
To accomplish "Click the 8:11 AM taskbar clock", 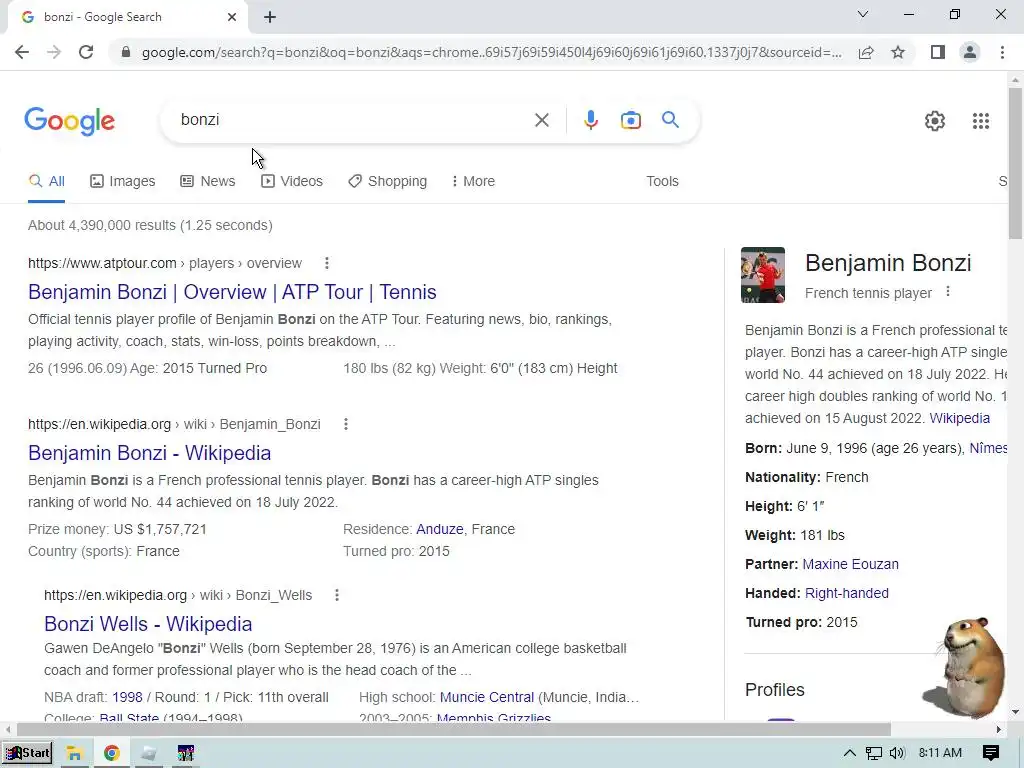I will [x=940, y=753].
